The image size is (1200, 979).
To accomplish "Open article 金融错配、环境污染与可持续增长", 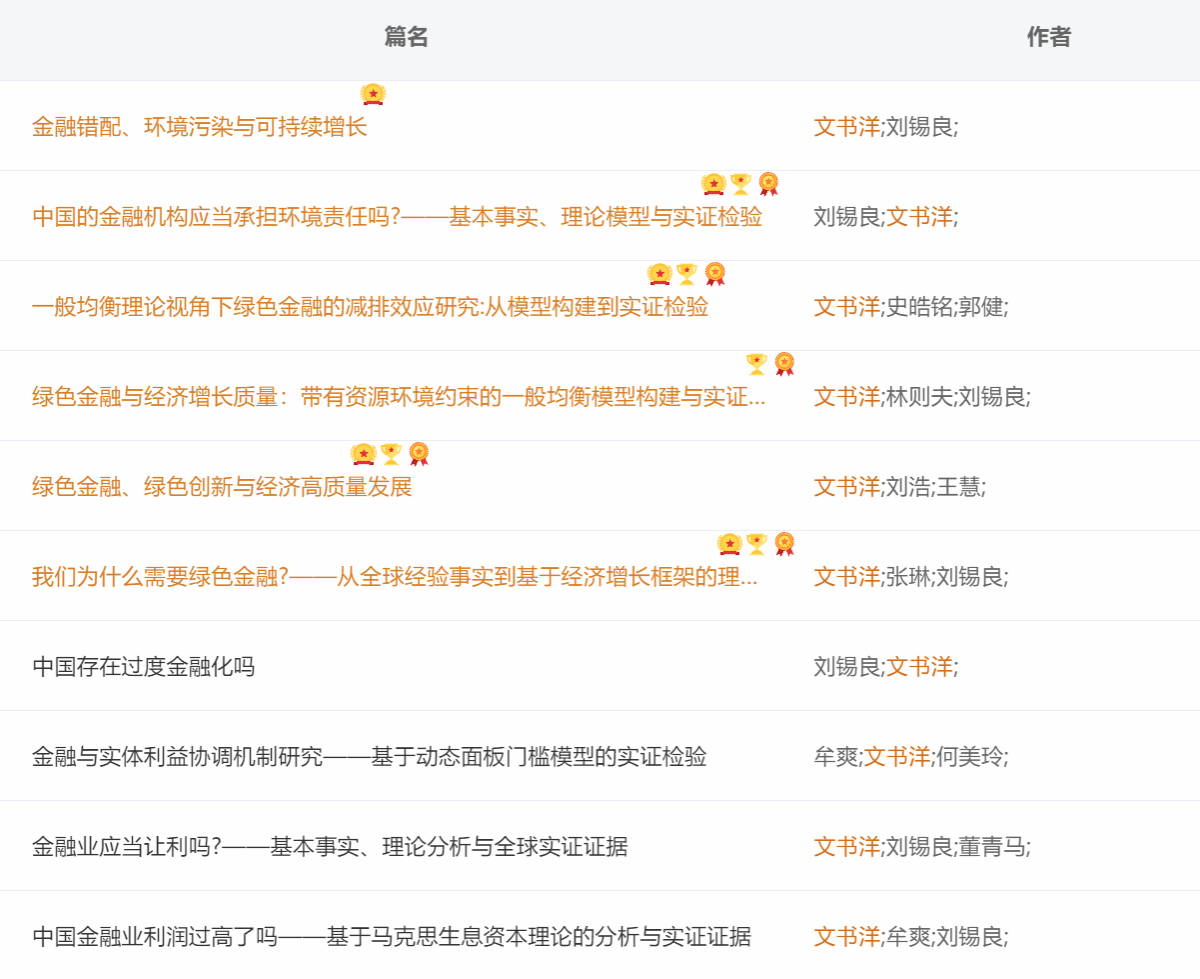I will (199, 127).
